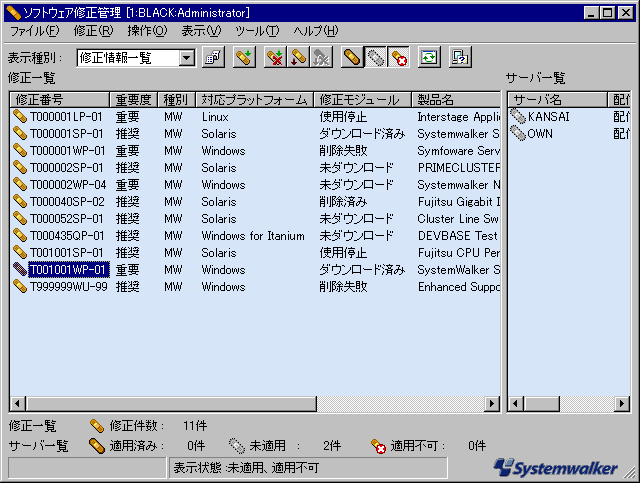
Task: Select highlighted patch T001001WP-01
Action: click(x=69, y=269)
